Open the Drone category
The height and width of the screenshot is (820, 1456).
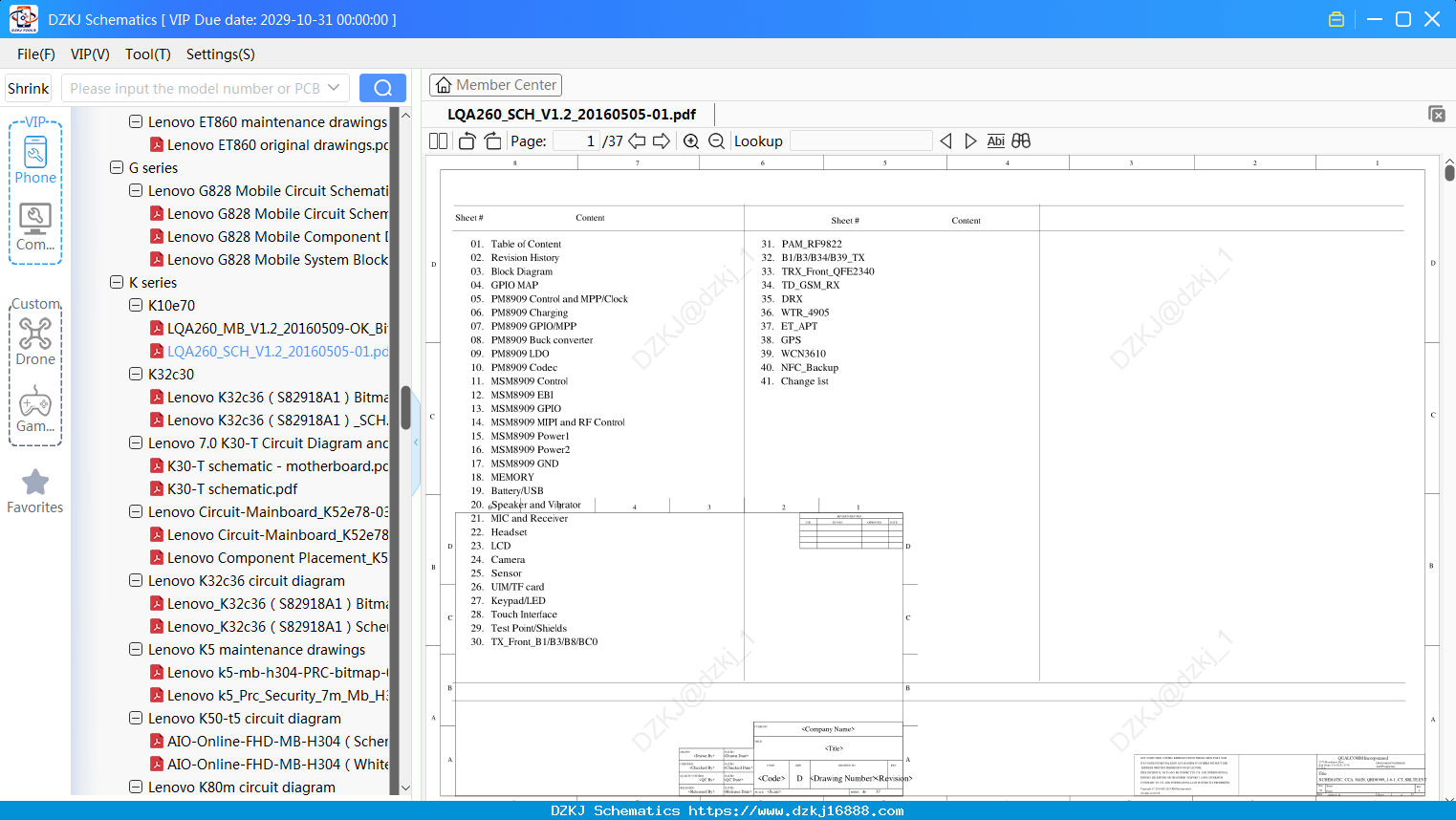point(35,341)
